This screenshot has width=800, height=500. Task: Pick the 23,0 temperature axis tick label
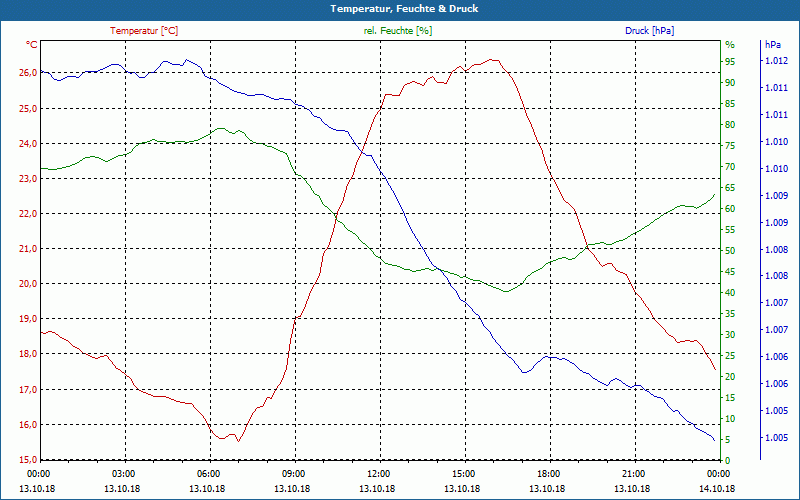28,179
